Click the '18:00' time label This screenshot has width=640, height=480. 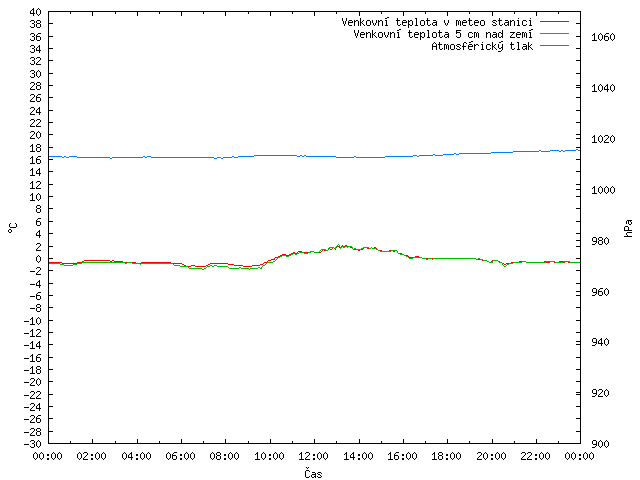pos(447,456)
